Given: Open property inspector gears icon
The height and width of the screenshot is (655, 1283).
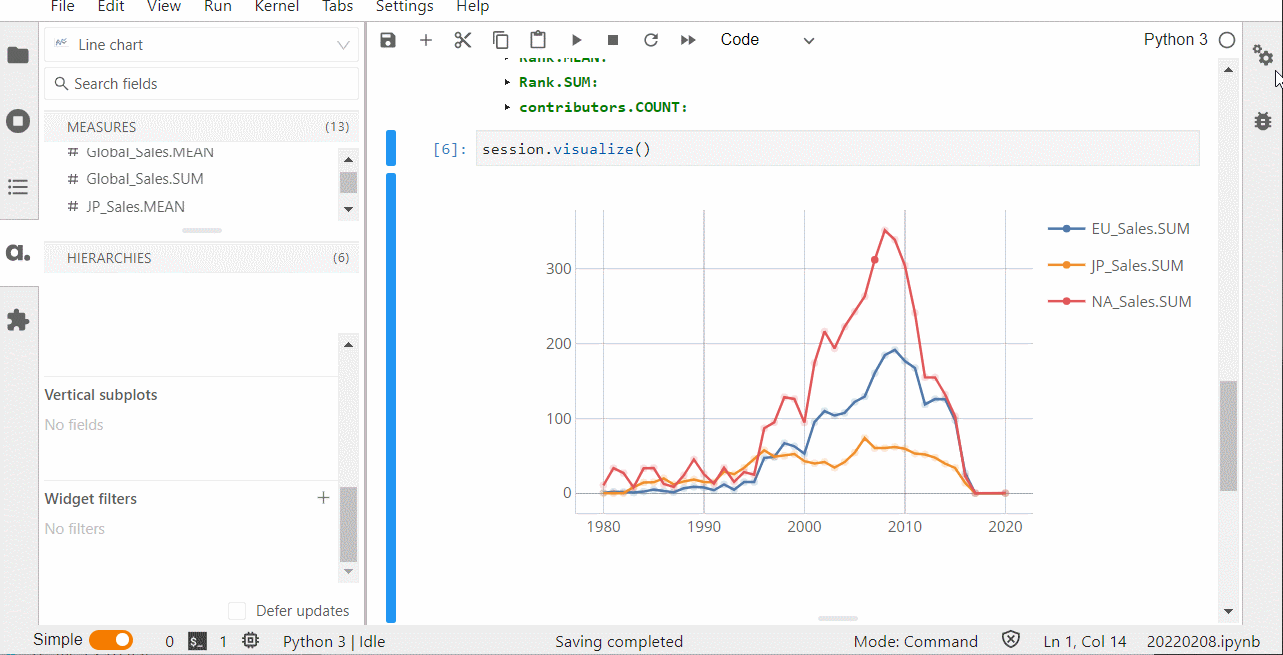Looking at the screenshot, I should click(1263, 56).
